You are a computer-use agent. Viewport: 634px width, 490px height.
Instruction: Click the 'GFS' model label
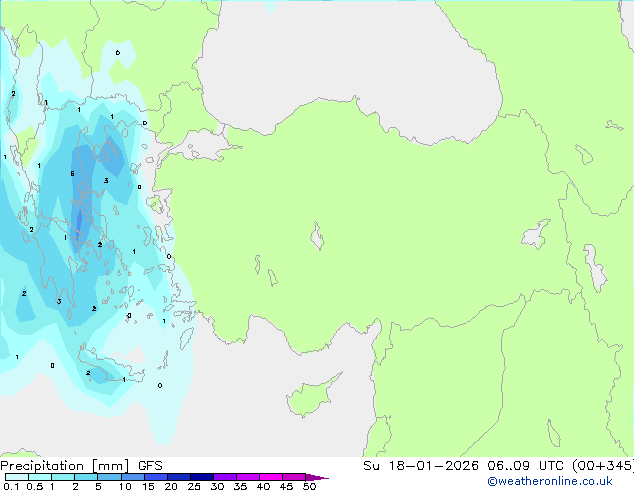(x=150, y=466)
